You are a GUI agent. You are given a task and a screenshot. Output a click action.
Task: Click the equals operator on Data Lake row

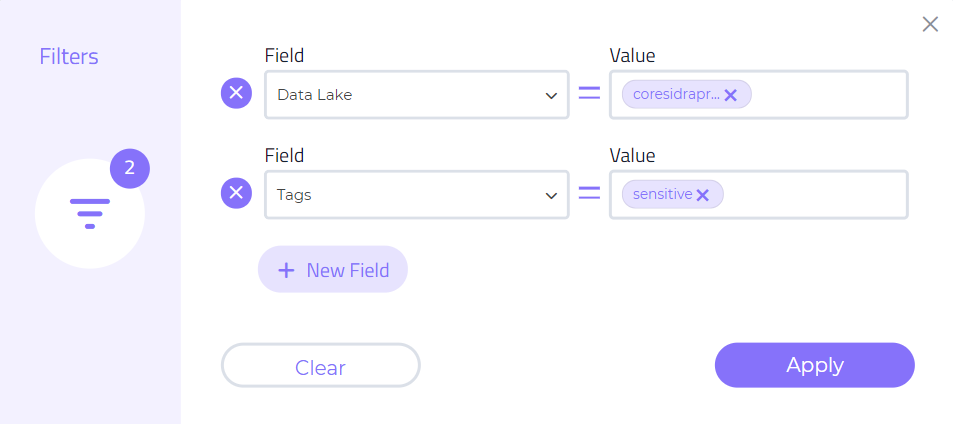coord(589,94)
